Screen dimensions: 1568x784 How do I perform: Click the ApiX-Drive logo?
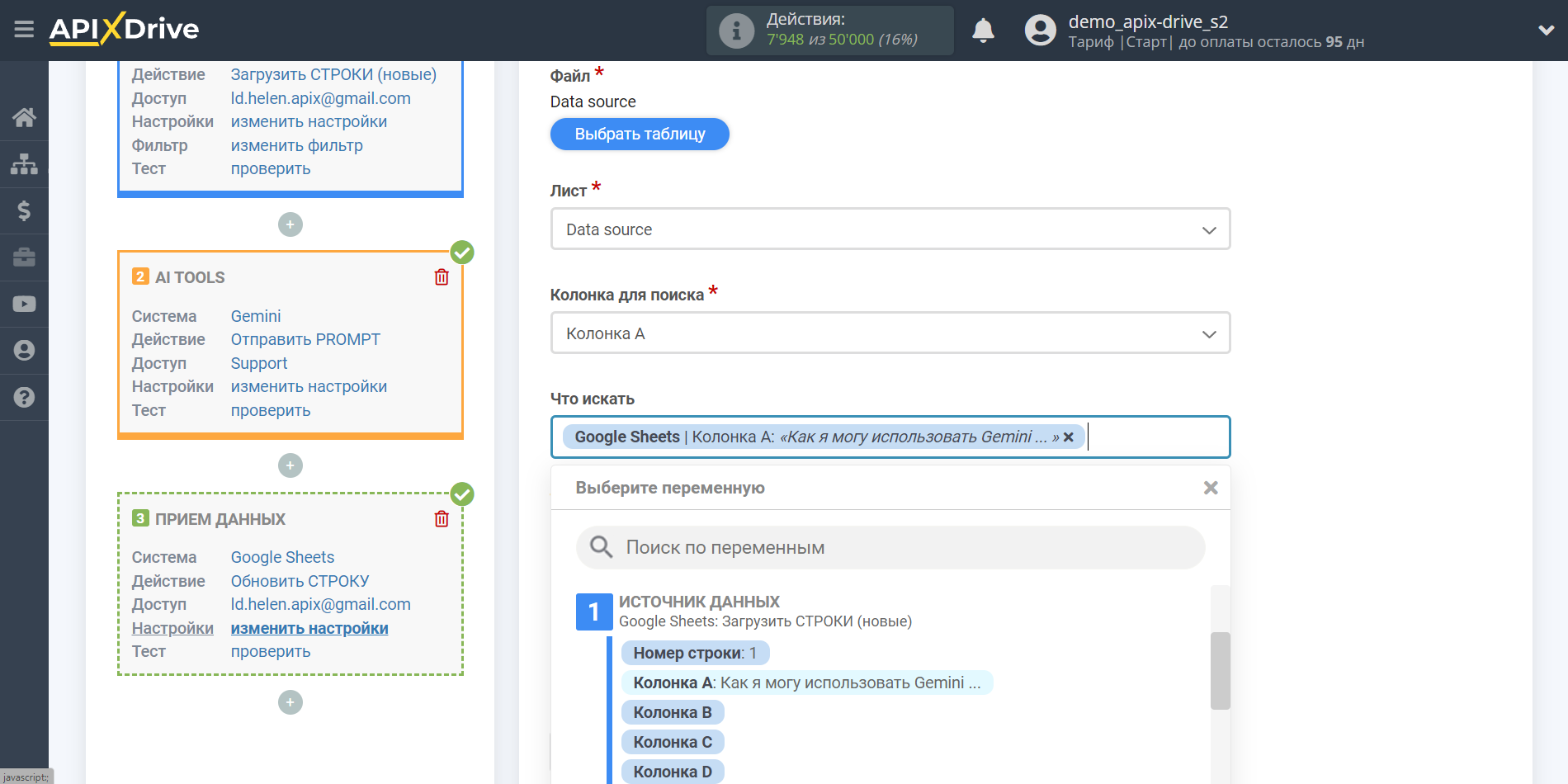(124, 30)
